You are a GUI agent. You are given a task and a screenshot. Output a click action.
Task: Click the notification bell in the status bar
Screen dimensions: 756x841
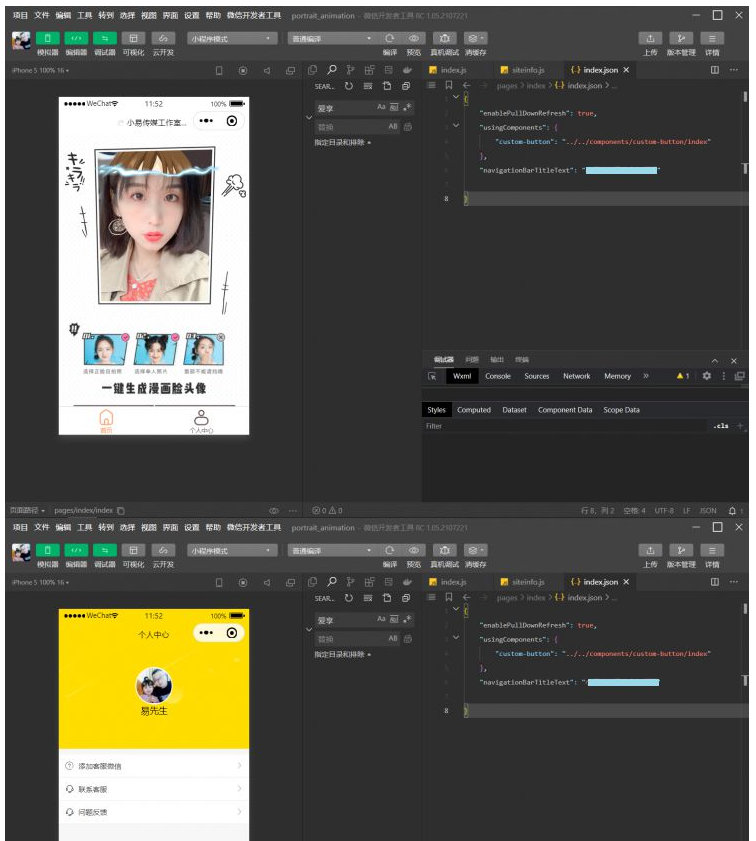(x=732, y=511)
